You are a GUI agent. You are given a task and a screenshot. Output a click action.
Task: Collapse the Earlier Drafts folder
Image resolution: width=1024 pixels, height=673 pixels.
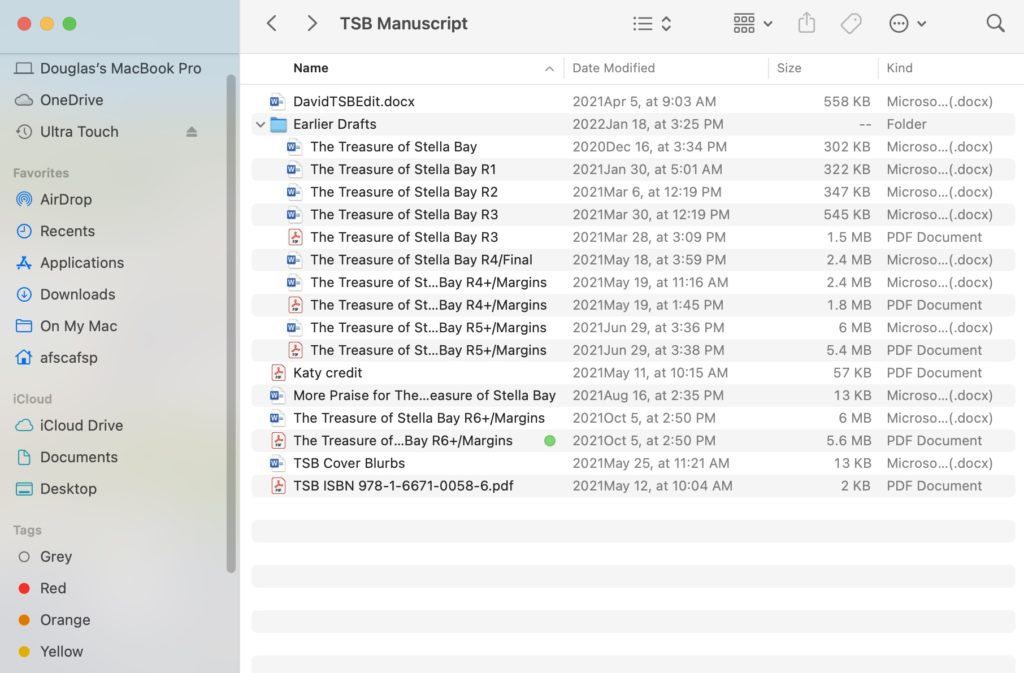point(260,124)
